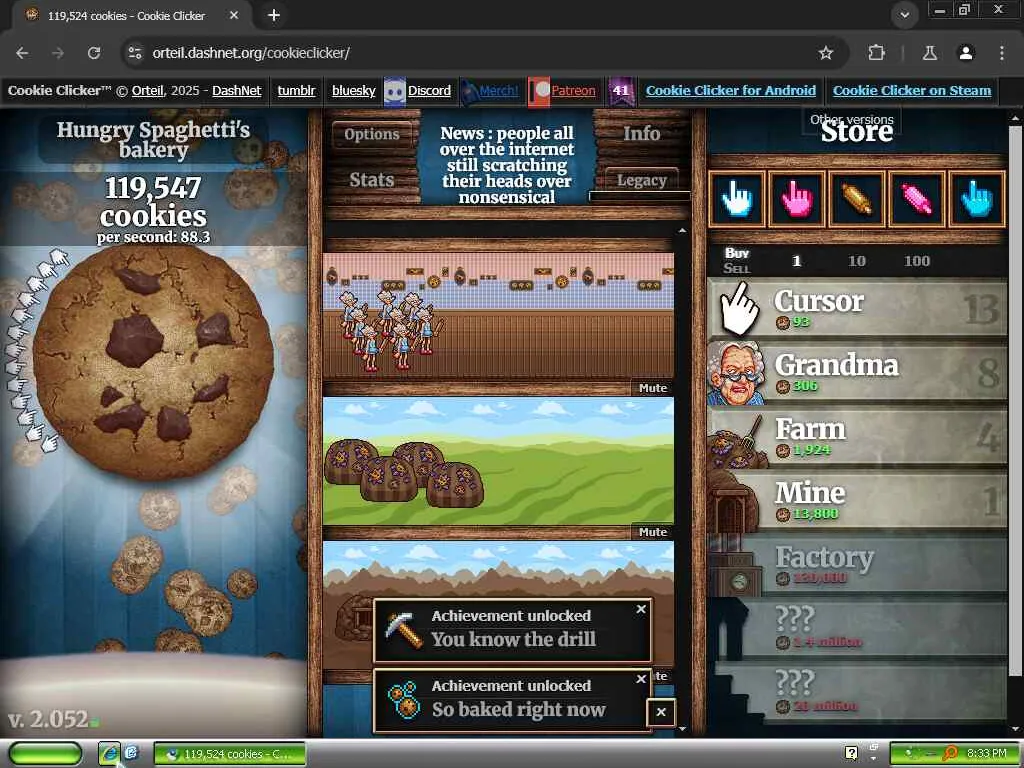Click the browser forward arrow
The image size is (1024, 768).
coord(58,53)
